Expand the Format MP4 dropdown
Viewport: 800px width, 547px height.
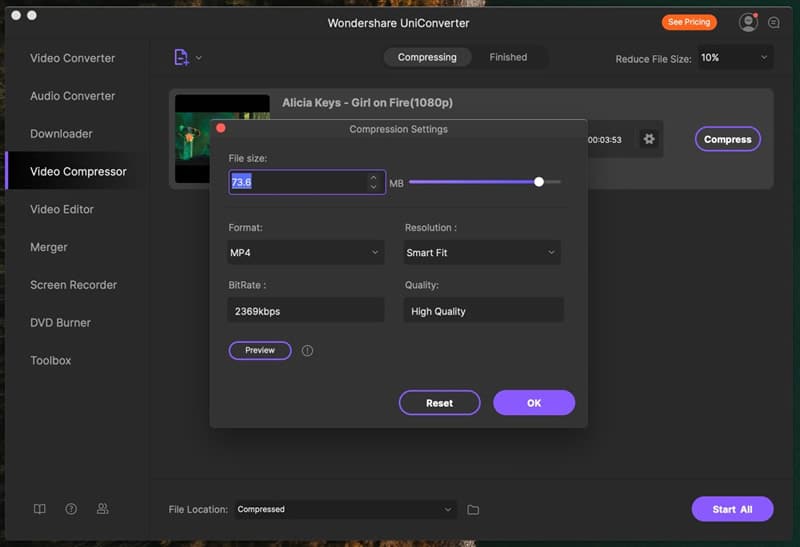[x=305, y=253]
